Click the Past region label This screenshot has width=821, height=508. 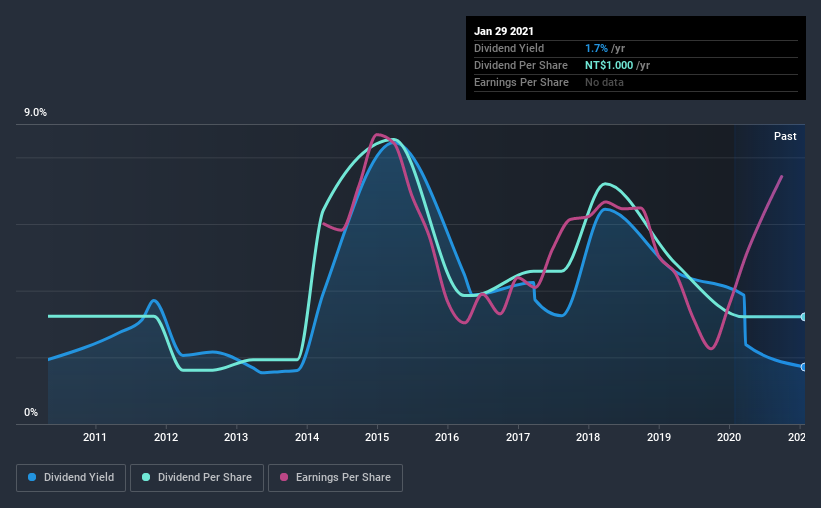pyautogui.click(x=785, y=136)
